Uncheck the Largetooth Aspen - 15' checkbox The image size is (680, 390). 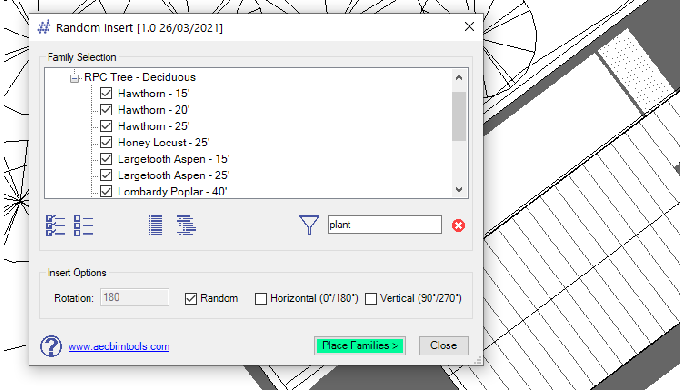point(106,159)
